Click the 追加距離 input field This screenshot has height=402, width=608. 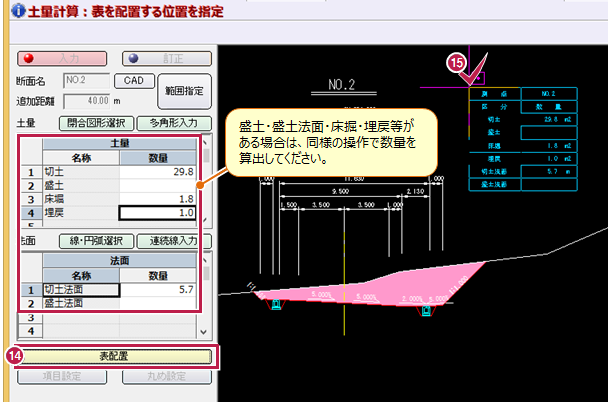click(86, 101)
